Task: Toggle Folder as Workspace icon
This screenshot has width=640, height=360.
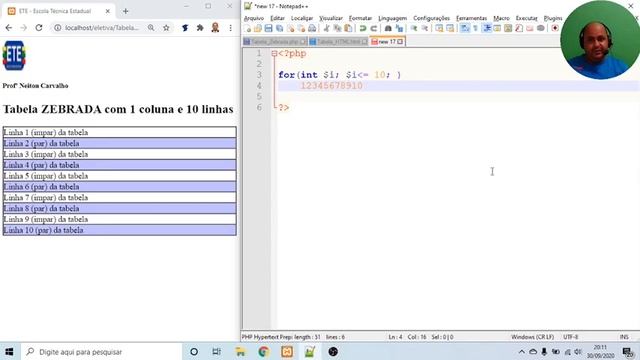Action: click(529, 28)
